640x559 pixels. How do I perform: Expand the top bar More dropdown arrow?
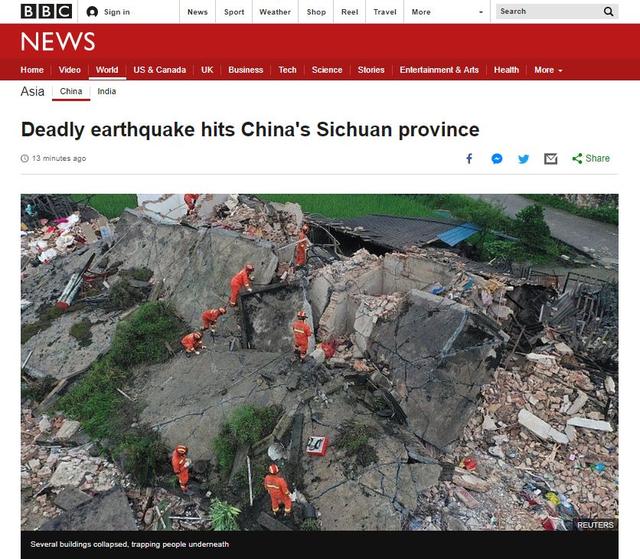[x=481, y=12]
